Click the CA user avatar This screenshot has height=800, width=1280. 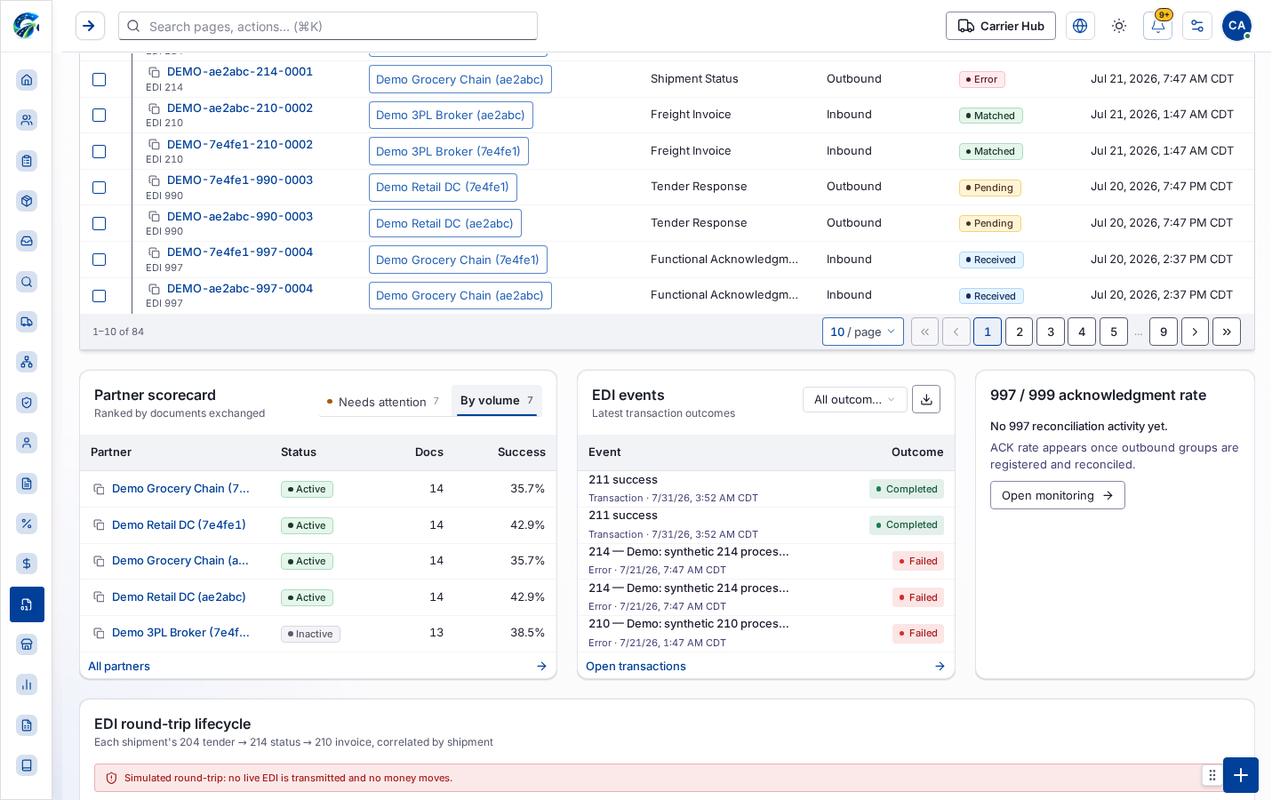(1236, 26)
